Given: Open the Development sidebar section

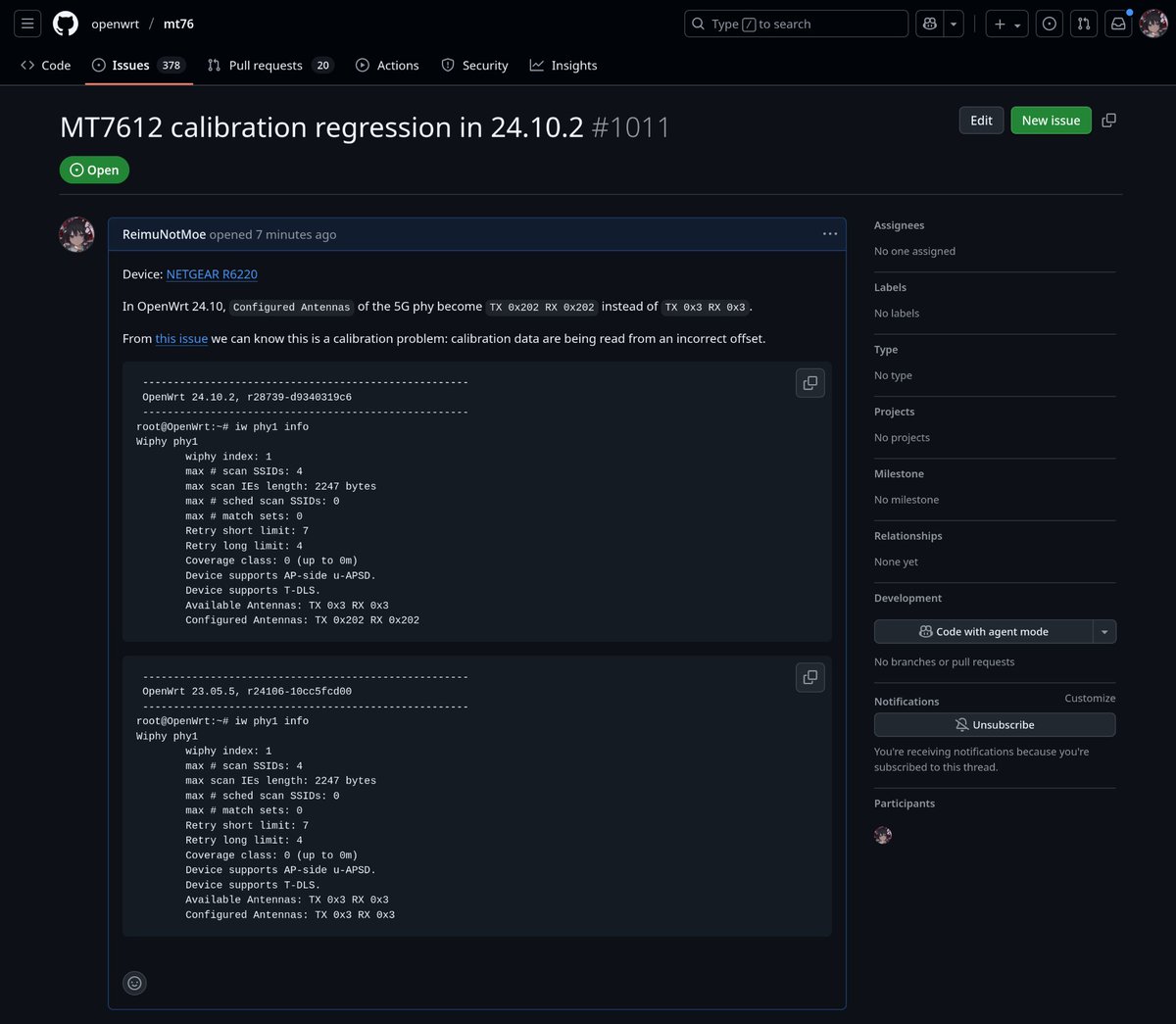Looking at the screenshot, I should click(907, 598).
